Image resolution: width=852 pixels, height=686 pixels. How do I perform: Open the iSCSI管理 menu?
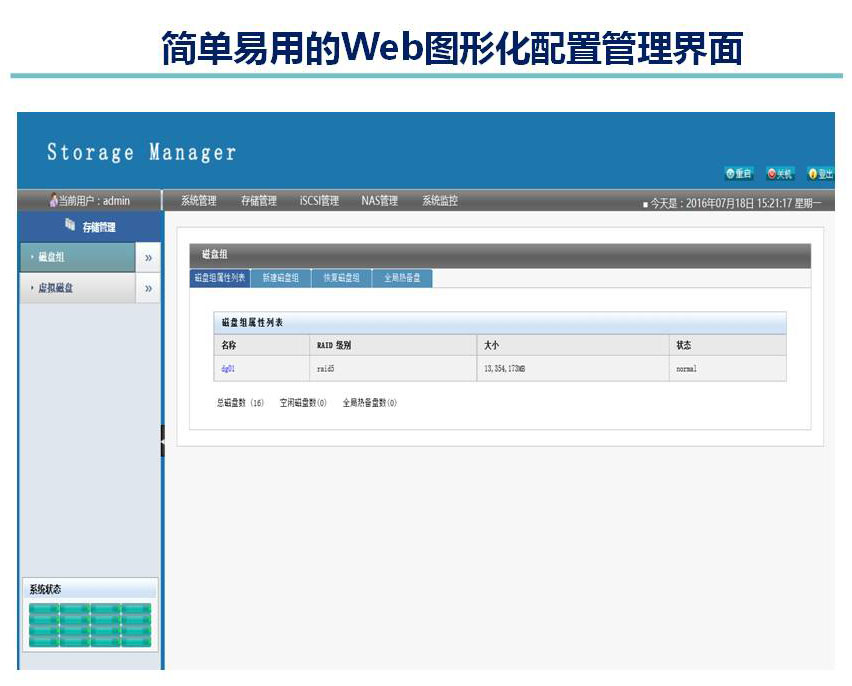point(319,201)
